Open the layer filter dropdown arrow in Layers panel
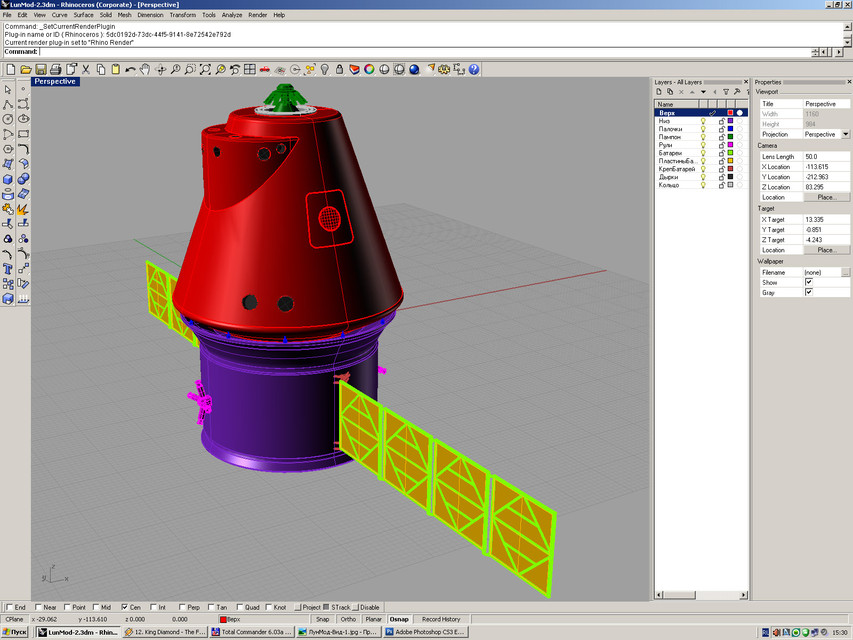853x640 pixels. pos(703,92)
